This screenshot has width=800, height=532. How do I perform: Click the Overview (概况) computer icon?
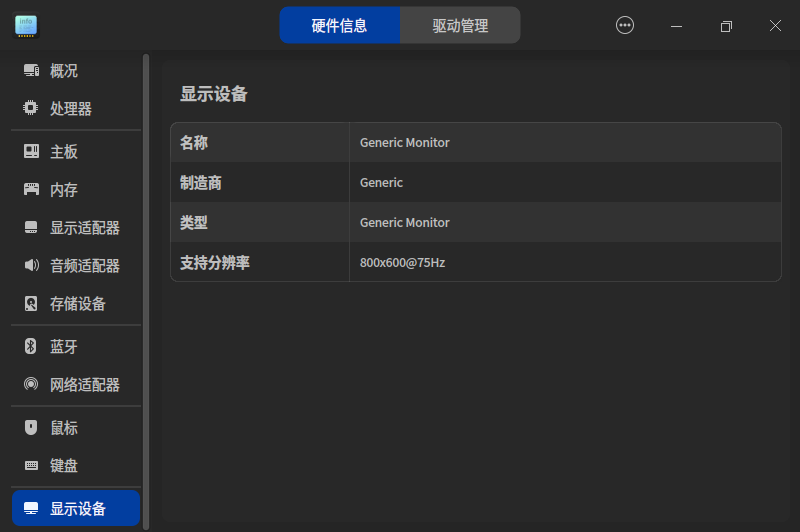tap(31, 70)
